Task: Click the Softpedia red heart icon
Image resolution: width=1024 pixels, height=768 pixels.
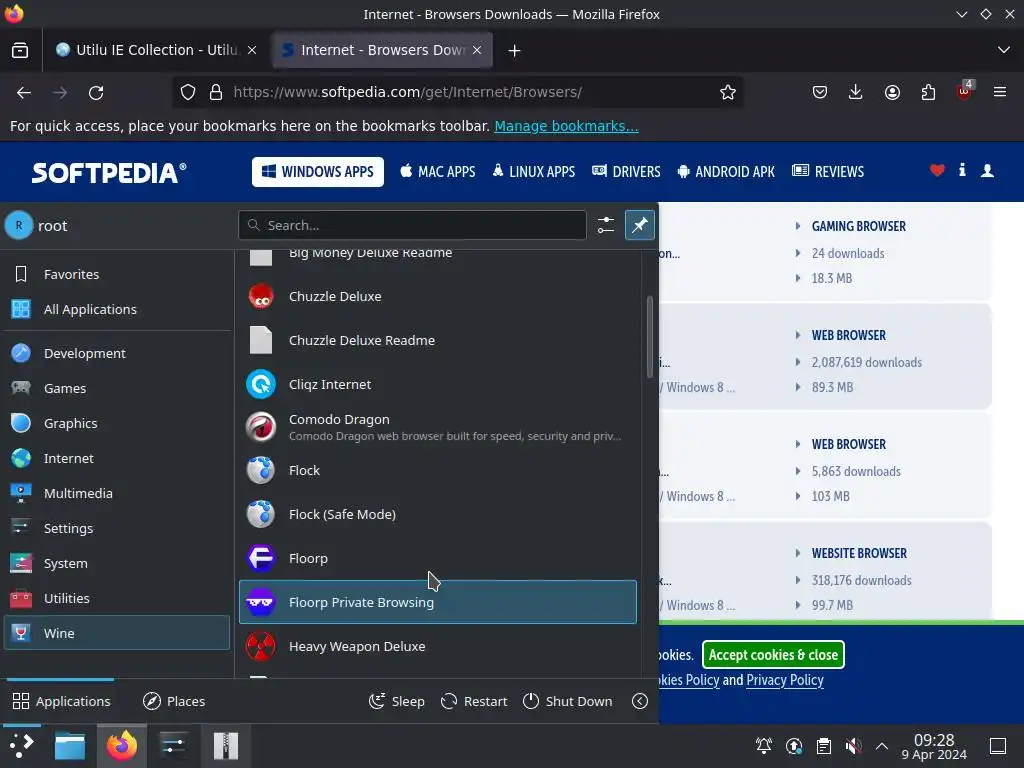Action: tap(937, 170)
